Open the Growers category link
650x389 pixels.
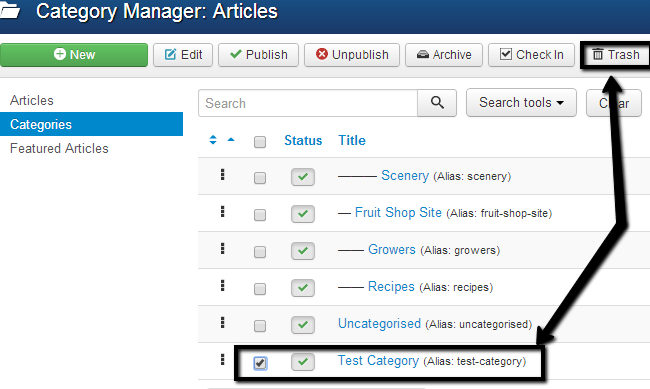392,250
